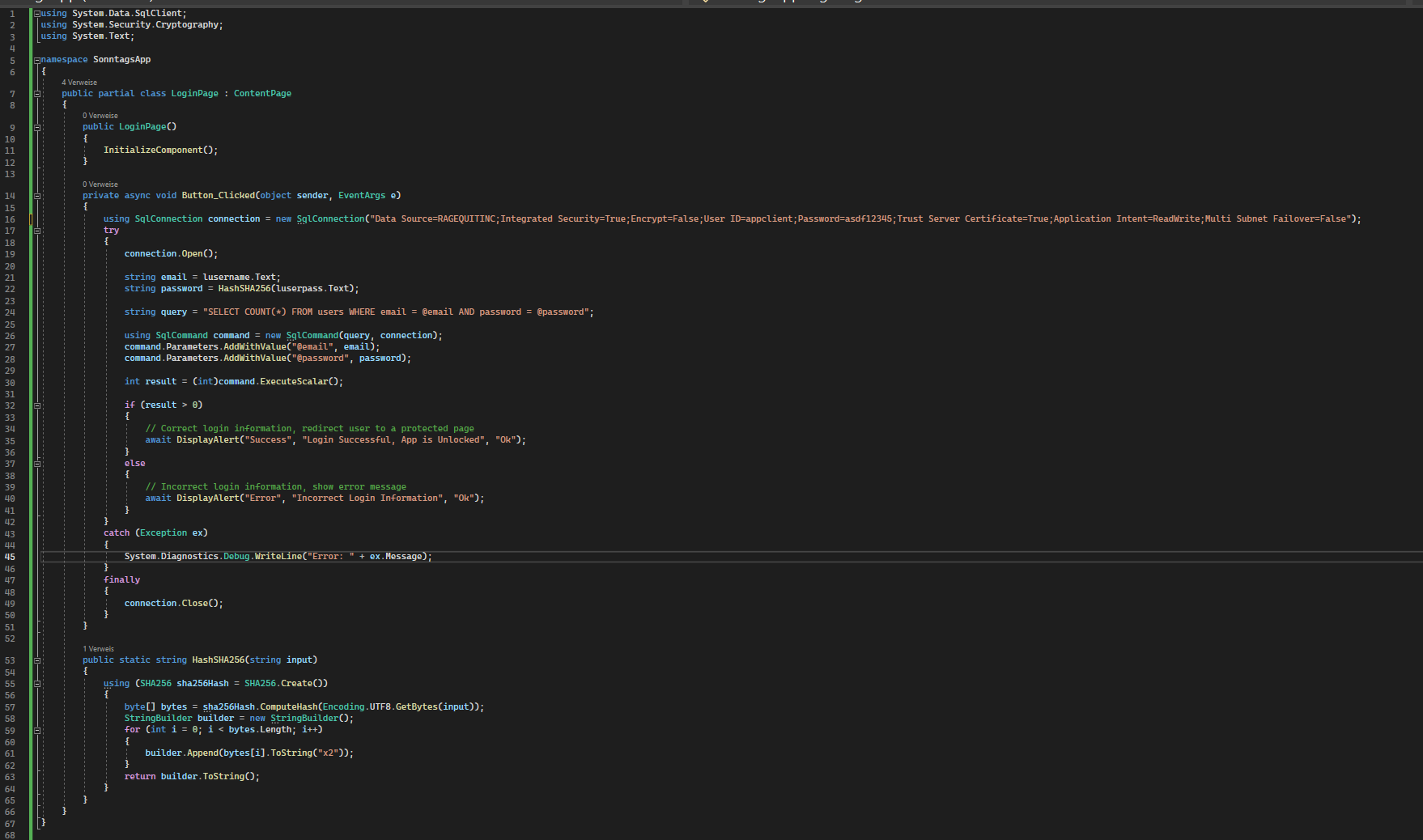Collapse the for loop block
The height and width of the screenshot is (840, 1423).
click(x=37, y=730)
